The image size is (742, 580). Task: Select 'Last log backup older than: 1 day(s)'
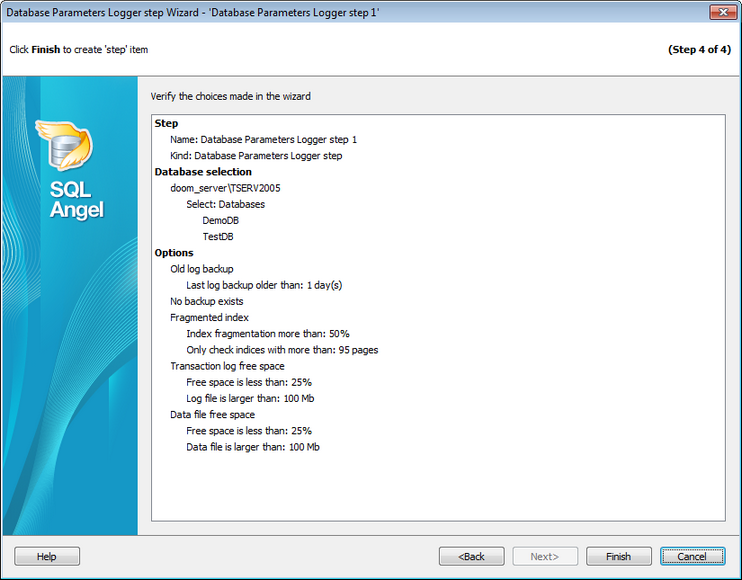click(x=264, y=285)
